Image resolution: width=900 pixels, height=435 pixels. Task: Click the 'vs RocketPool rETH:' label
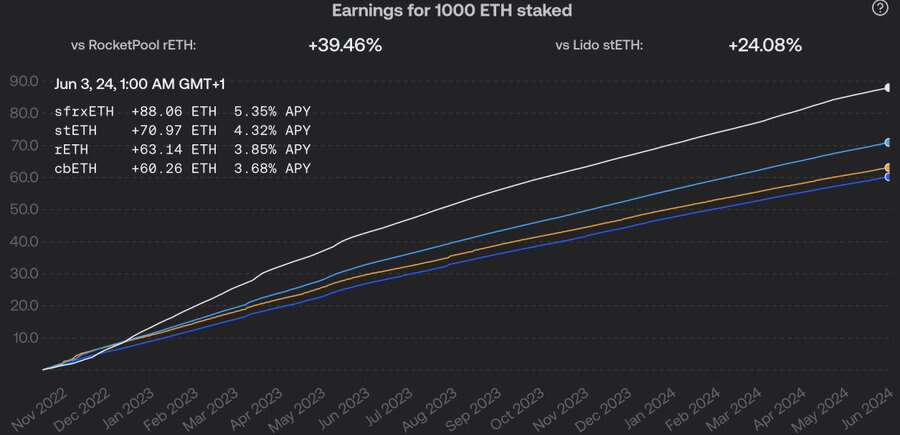coord(134,46)
